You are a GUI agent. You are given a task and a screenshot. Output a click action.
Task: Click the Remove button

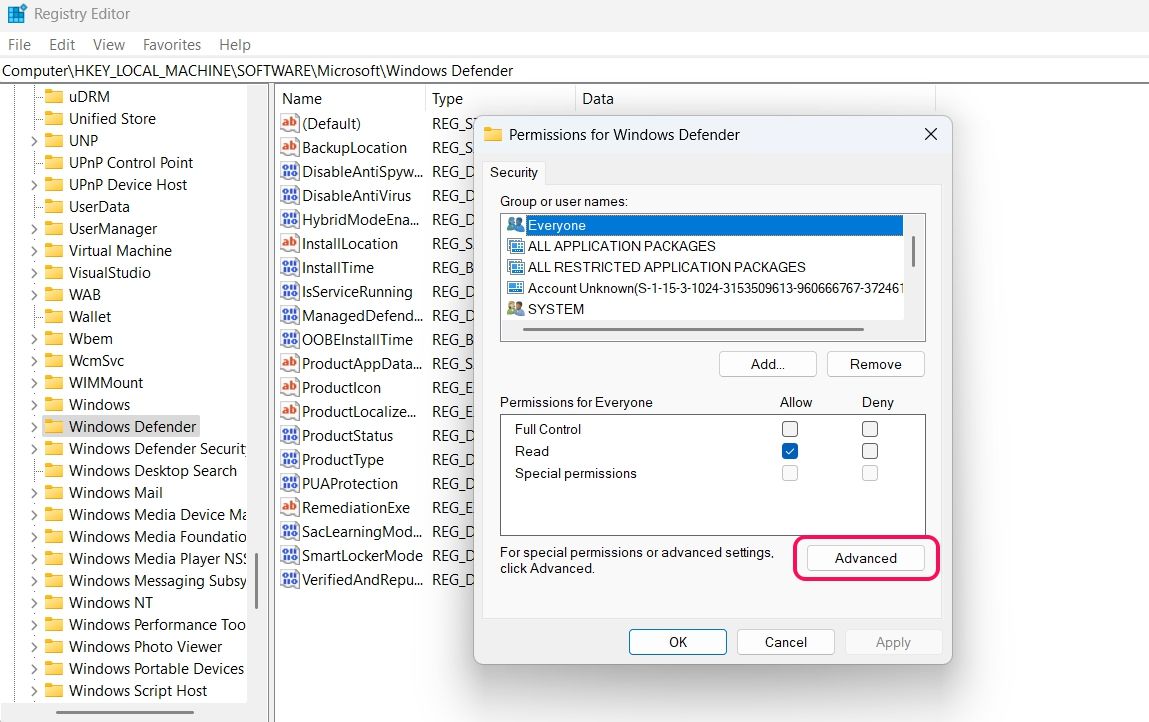tap(876, 364)
